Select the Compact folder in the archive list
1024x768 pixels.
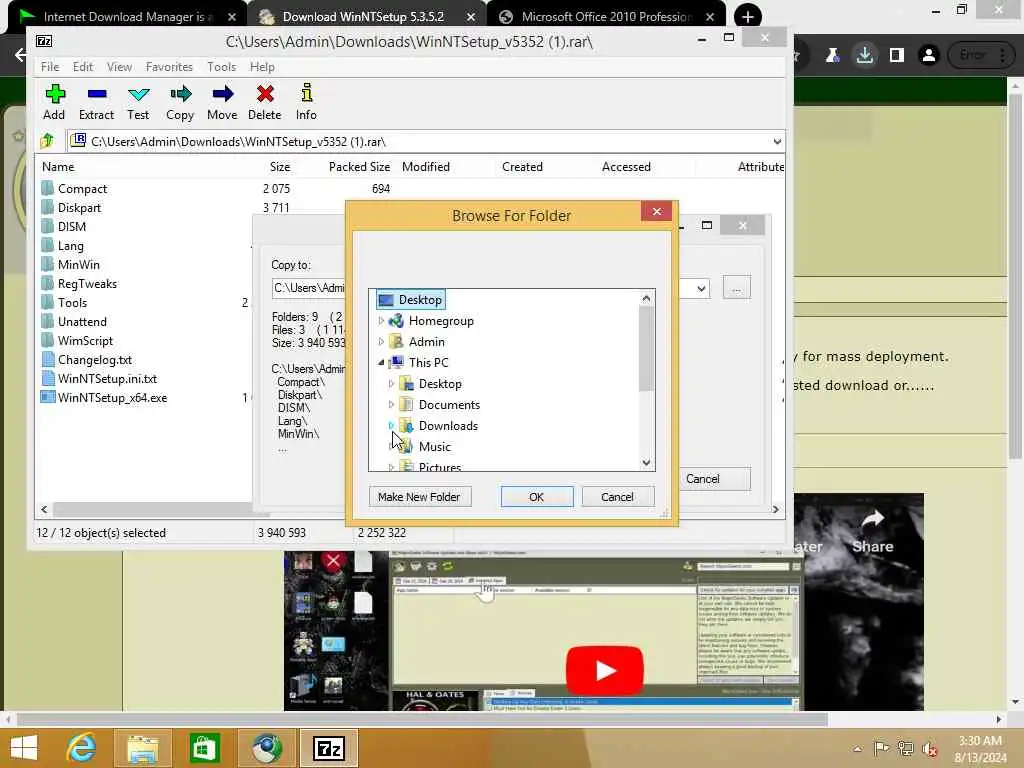82,189
